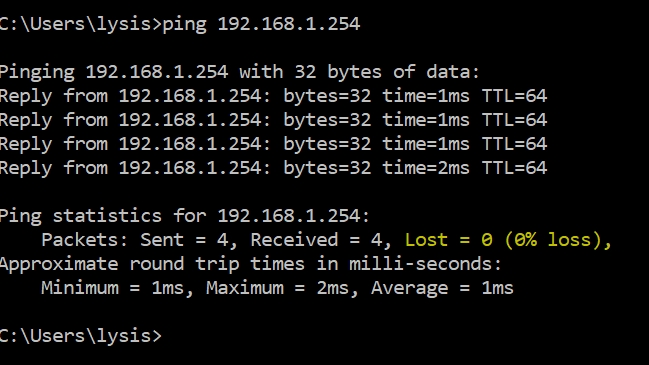Click "bytes of data:" in the Pinging line
This screenshot has width=649, height=365.
pyautogui.click(x=403, y=72)
